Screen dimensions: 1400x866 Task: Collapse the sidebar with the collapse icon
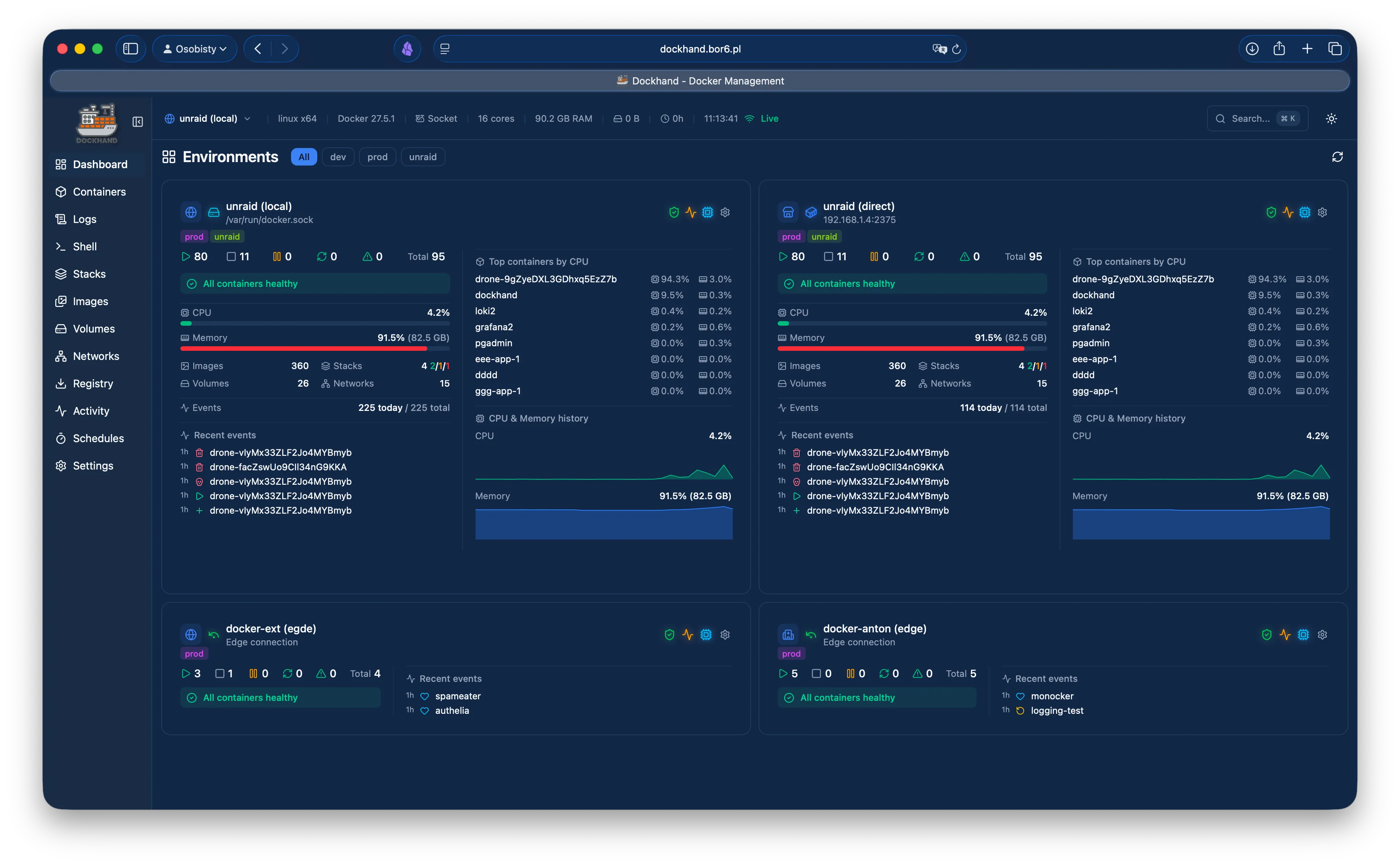[137, 122]
